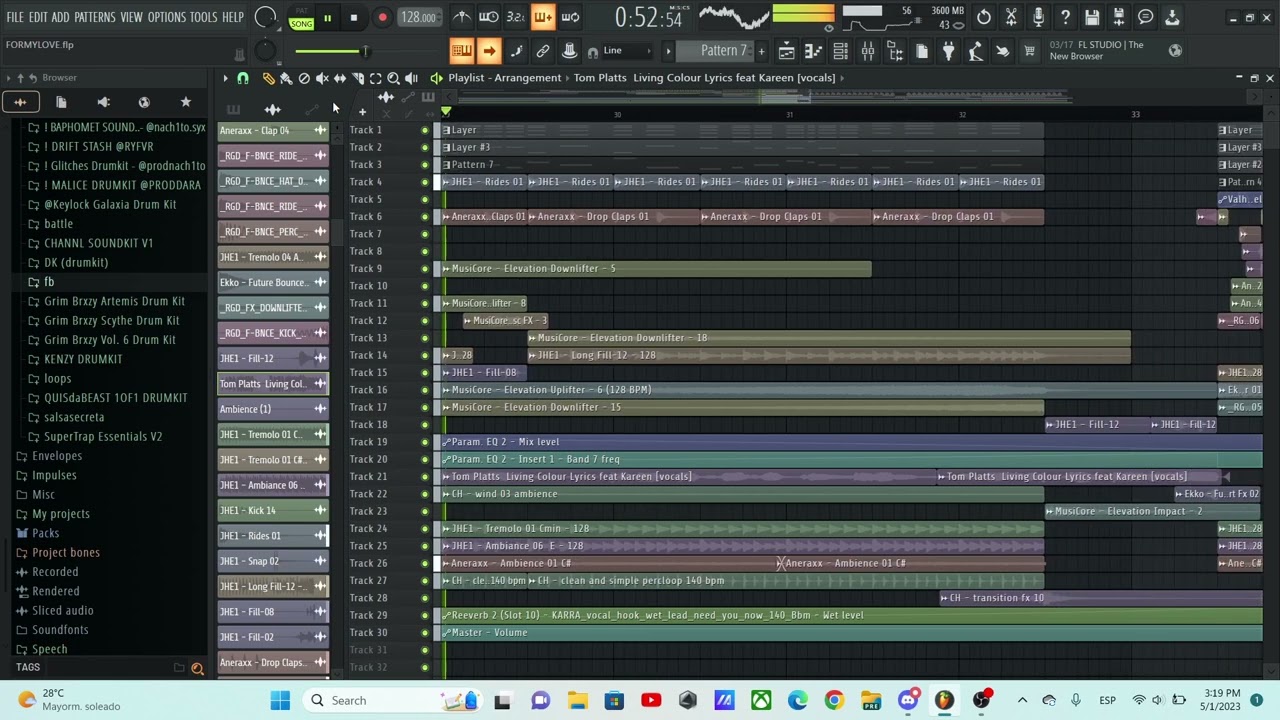Open Playlist options menu arrow

tap(225, 78)
